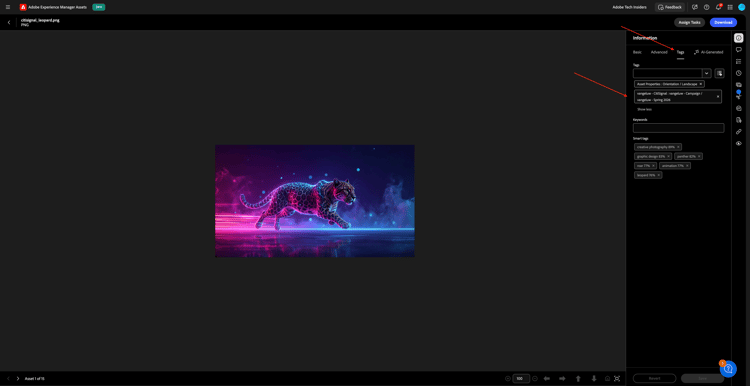The height and width of the screenshot is (386, 750).
Task: Open the sticker-shaped side panel icon
Action: click(x=739, y=108)
